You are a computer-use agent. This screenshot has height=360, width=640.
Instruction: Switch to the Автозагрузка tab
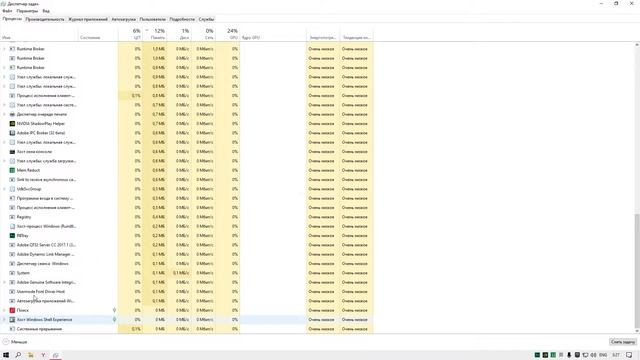[124, 19]
